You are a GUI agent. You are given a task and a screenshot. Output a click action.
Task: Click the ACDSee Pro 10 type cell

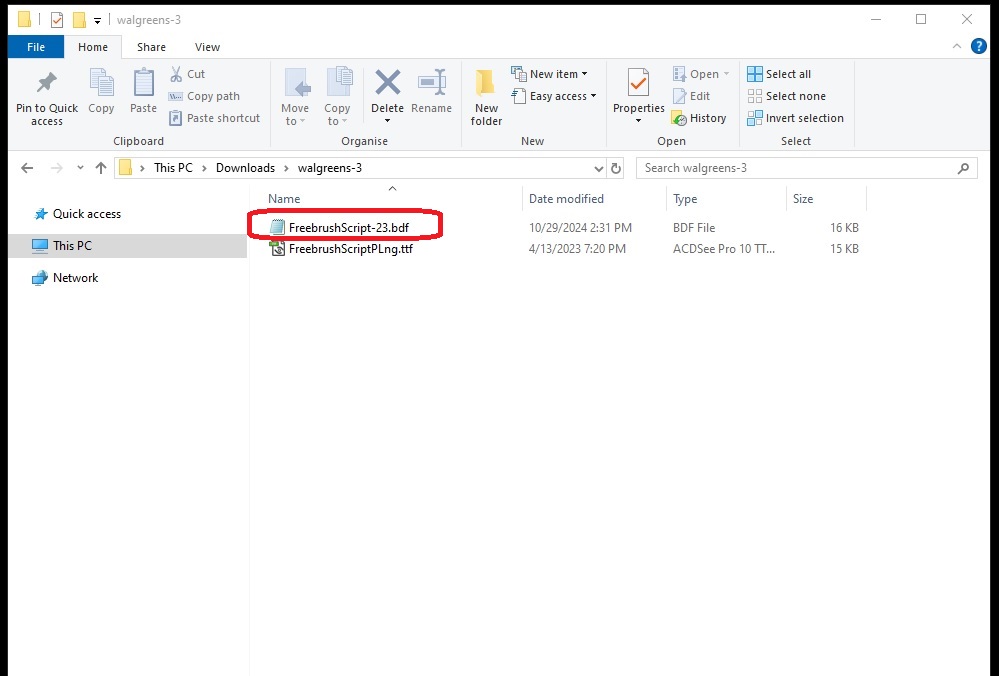[724, 249]
